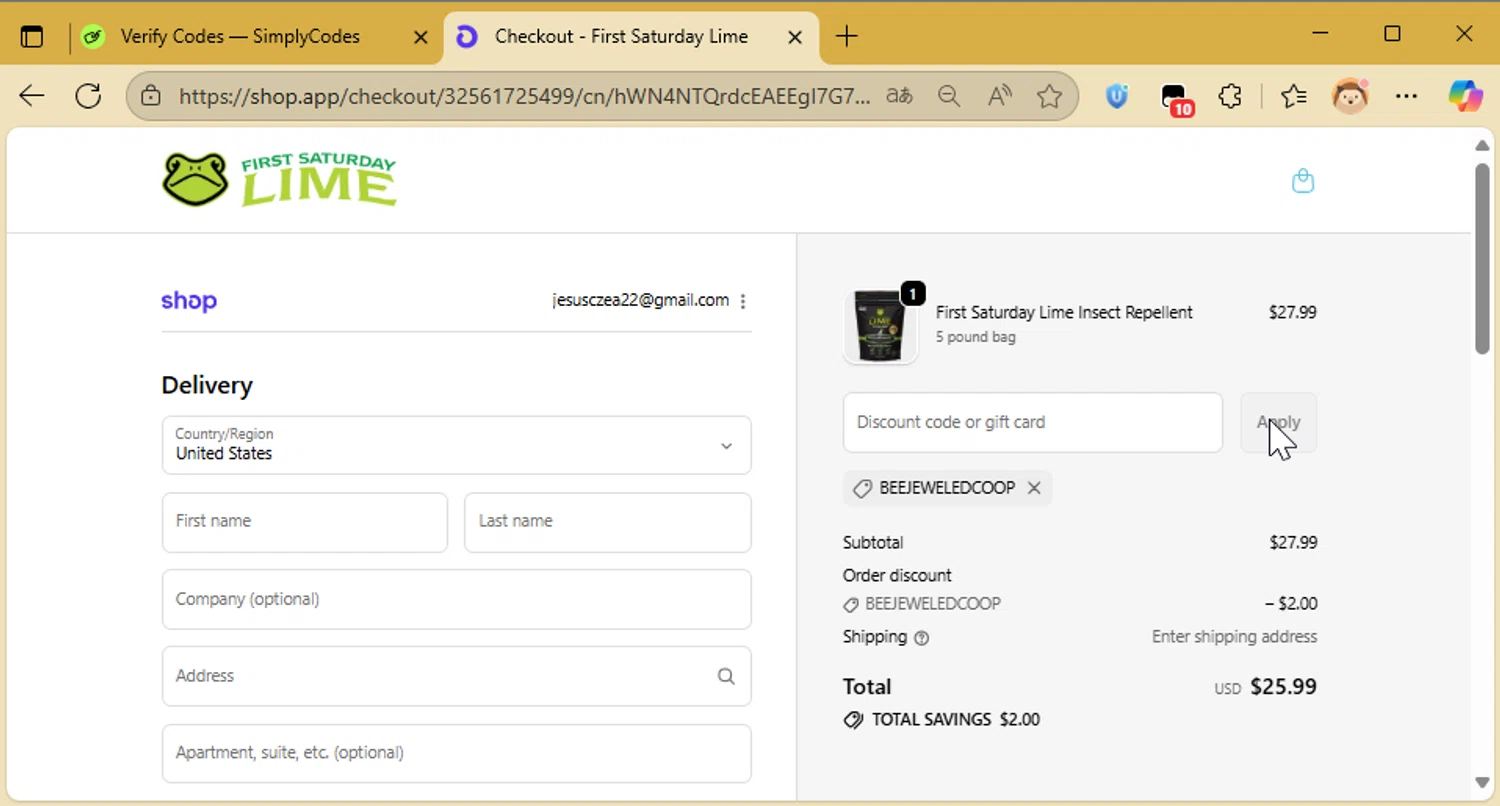Open Settings and more menu
This screenshot has width=1500, height=806.
[1406, 96]
